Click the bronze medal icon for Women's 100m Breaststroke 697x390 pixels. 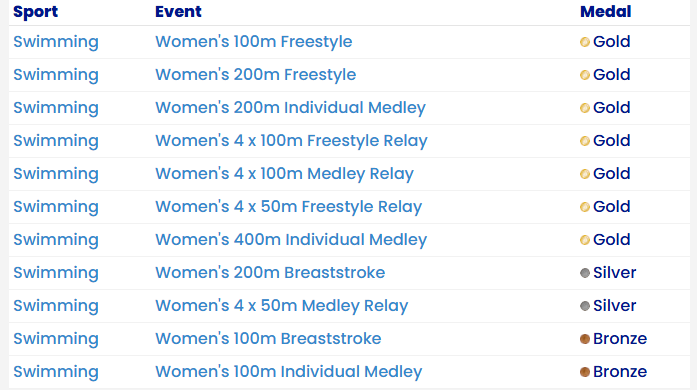(585, 339)
